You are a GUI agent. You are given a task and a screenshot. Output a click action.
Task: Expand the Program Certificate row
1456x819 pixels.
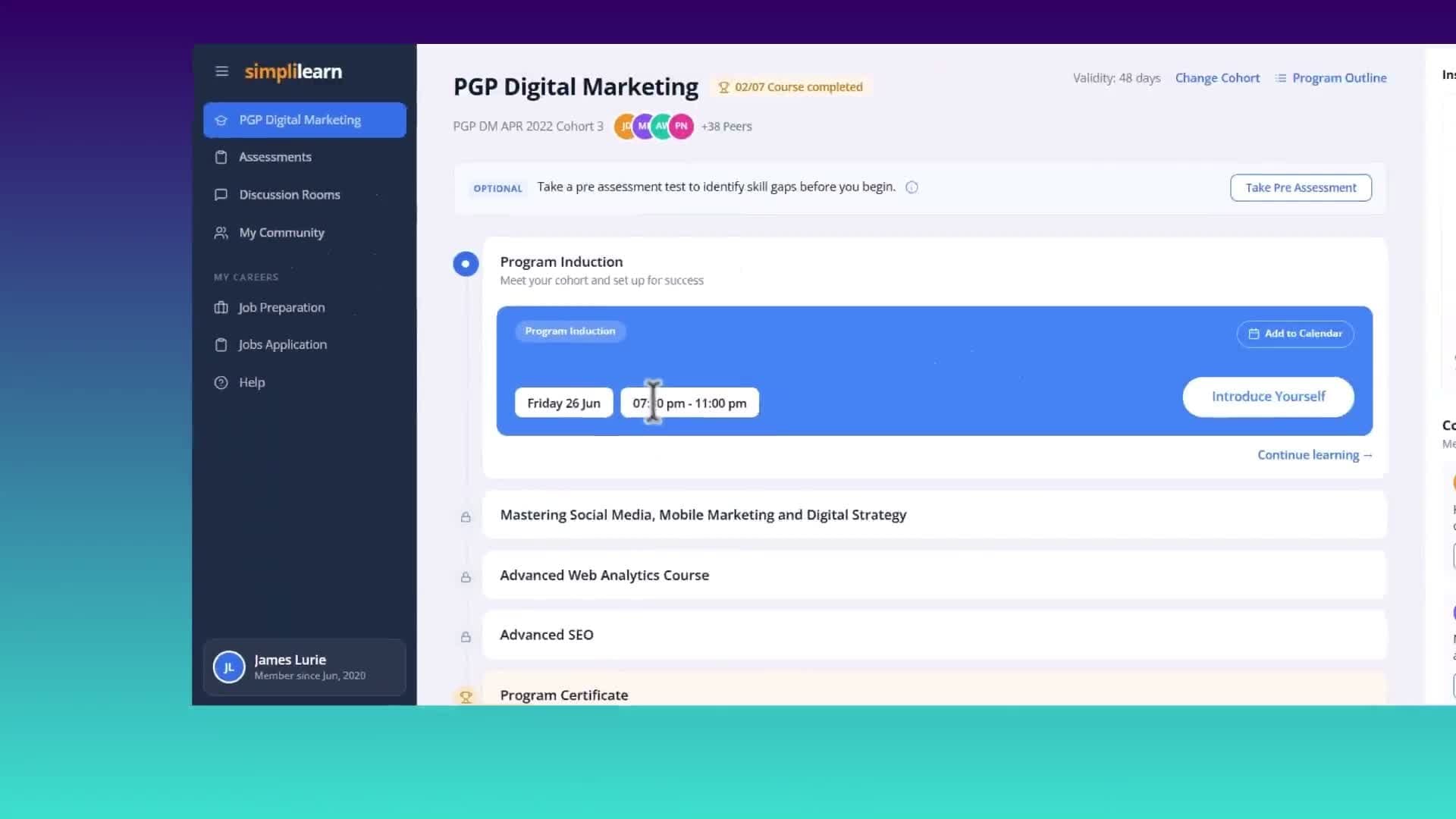934,689
